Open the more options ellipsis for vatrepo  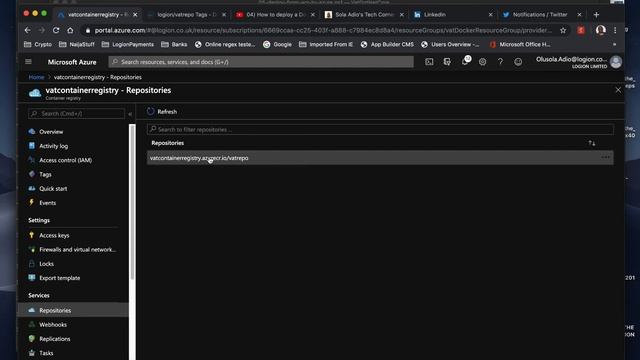pos(605,158)
